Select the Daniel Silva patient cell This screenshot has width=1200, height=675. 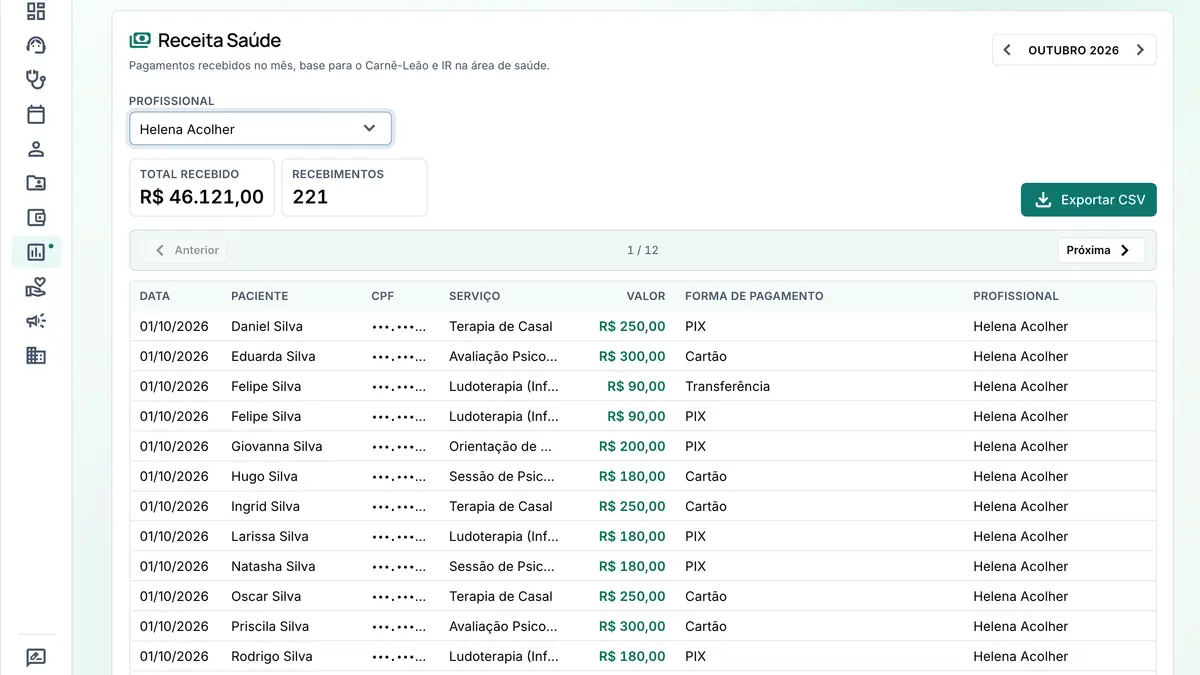267,326
